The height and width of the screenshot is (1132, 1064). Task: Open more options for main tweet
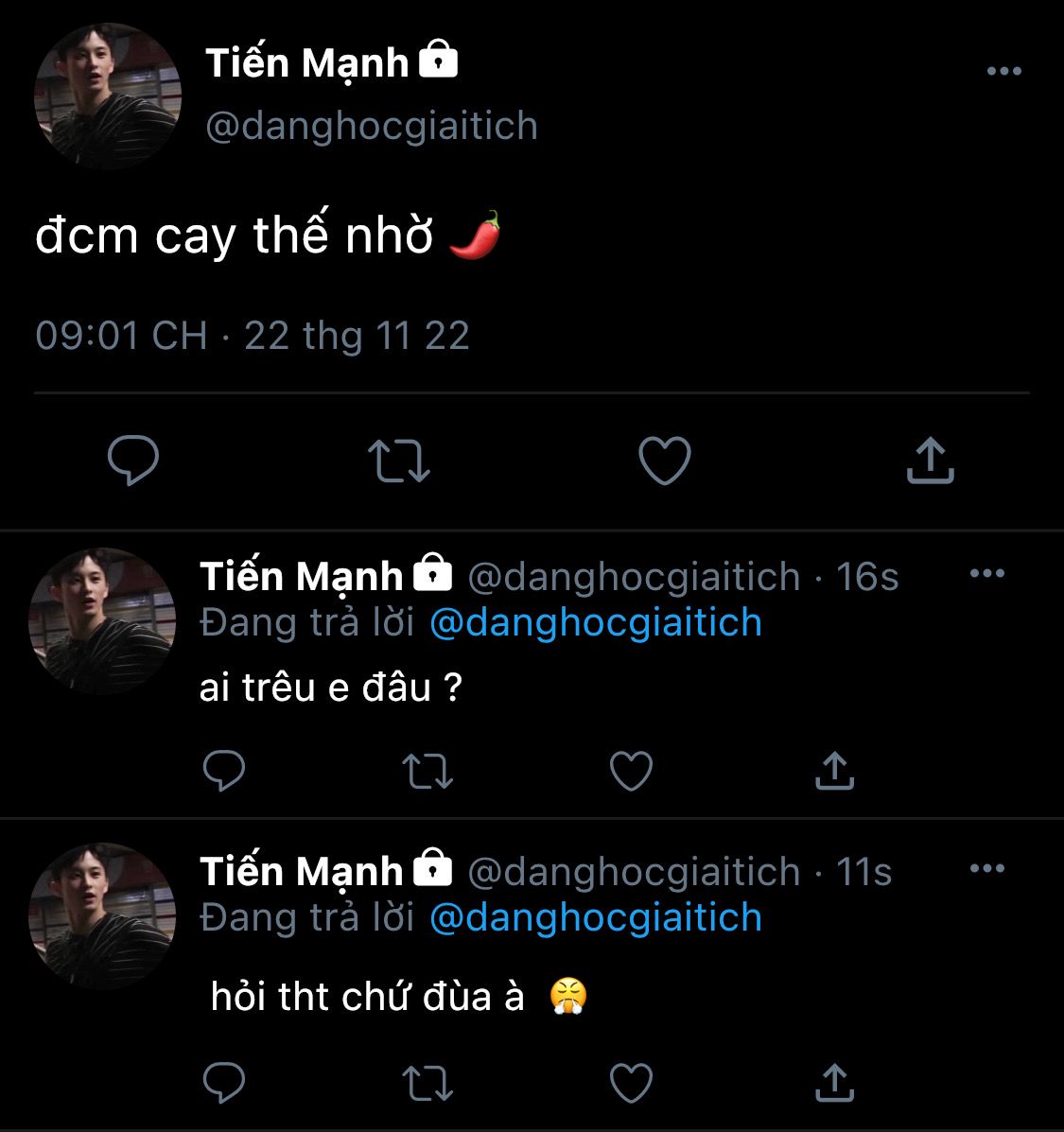coord(1003,71)
